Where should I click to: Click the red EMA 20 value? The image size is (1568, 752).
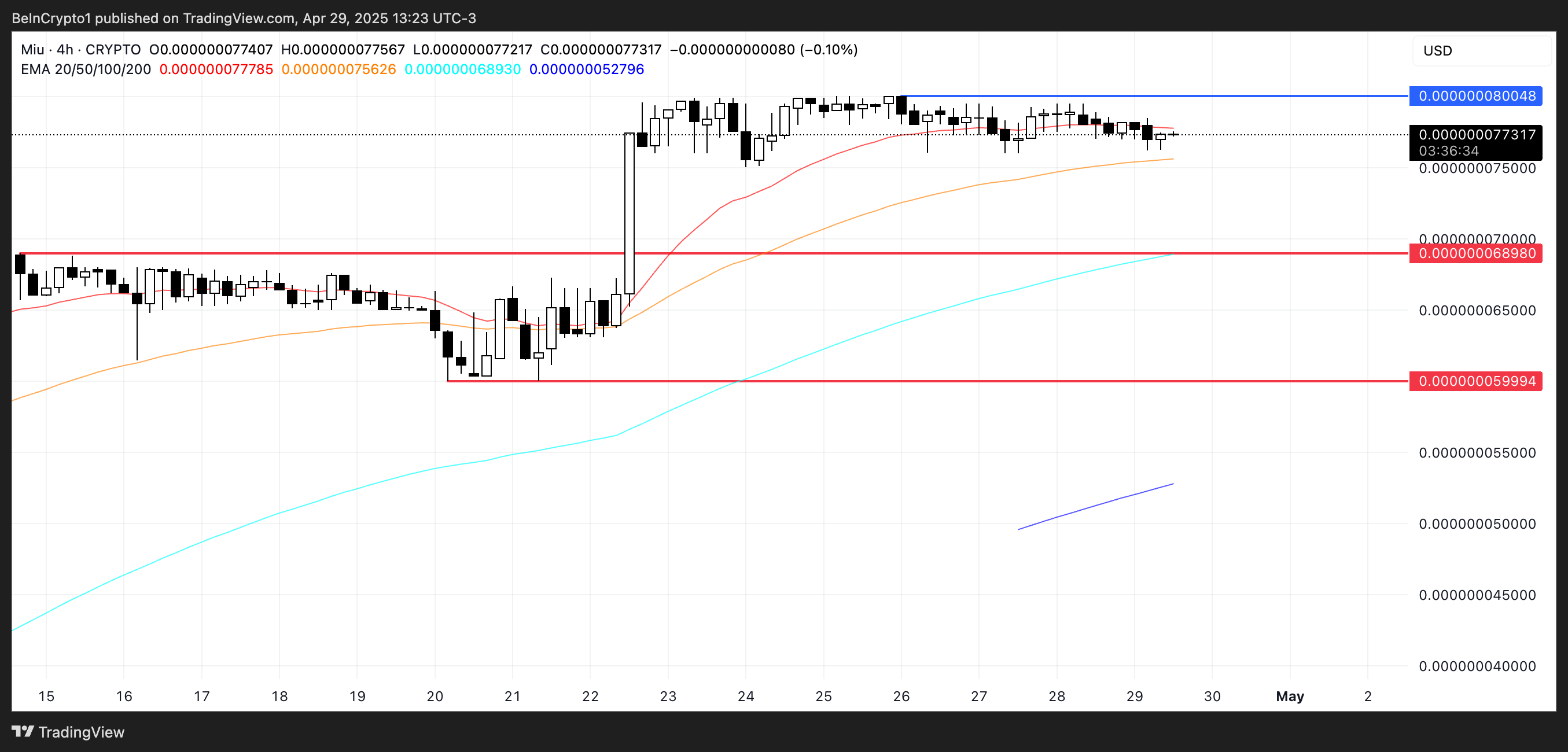[x=216, y=69]
